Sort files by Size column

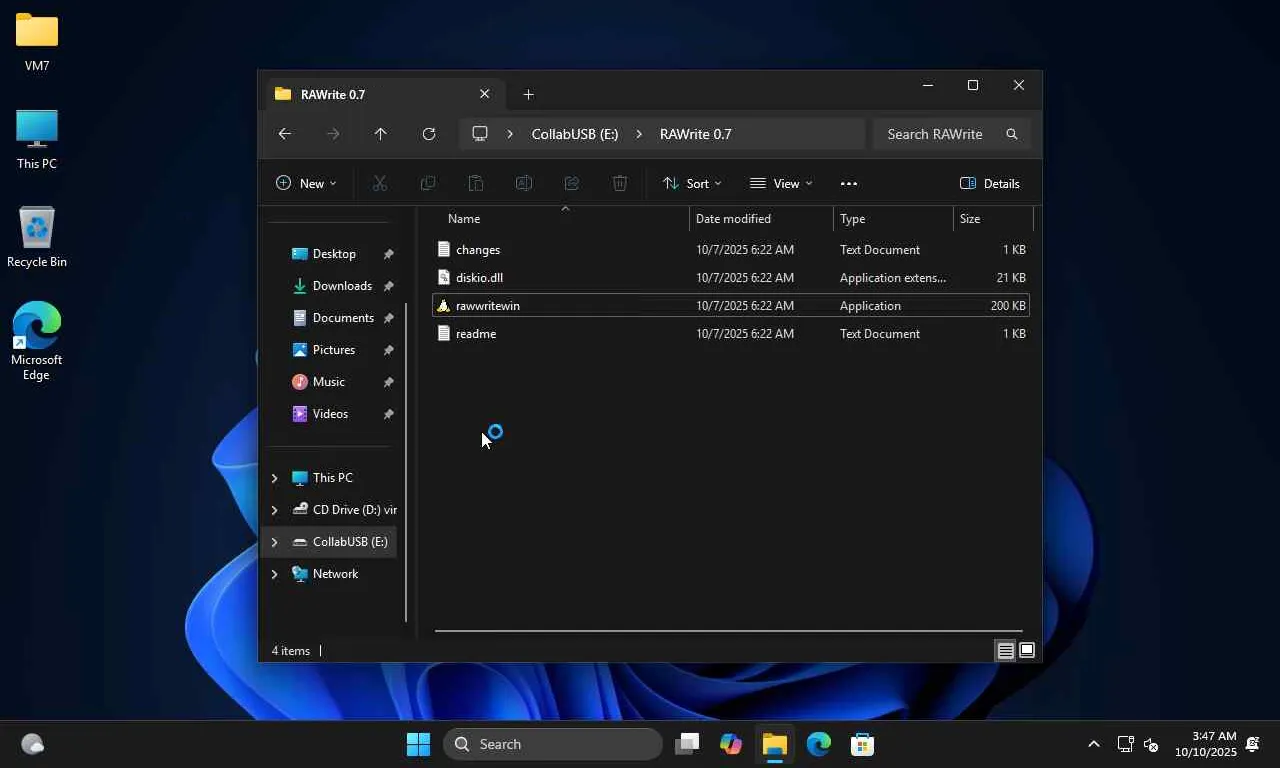(x=992, y=218)
